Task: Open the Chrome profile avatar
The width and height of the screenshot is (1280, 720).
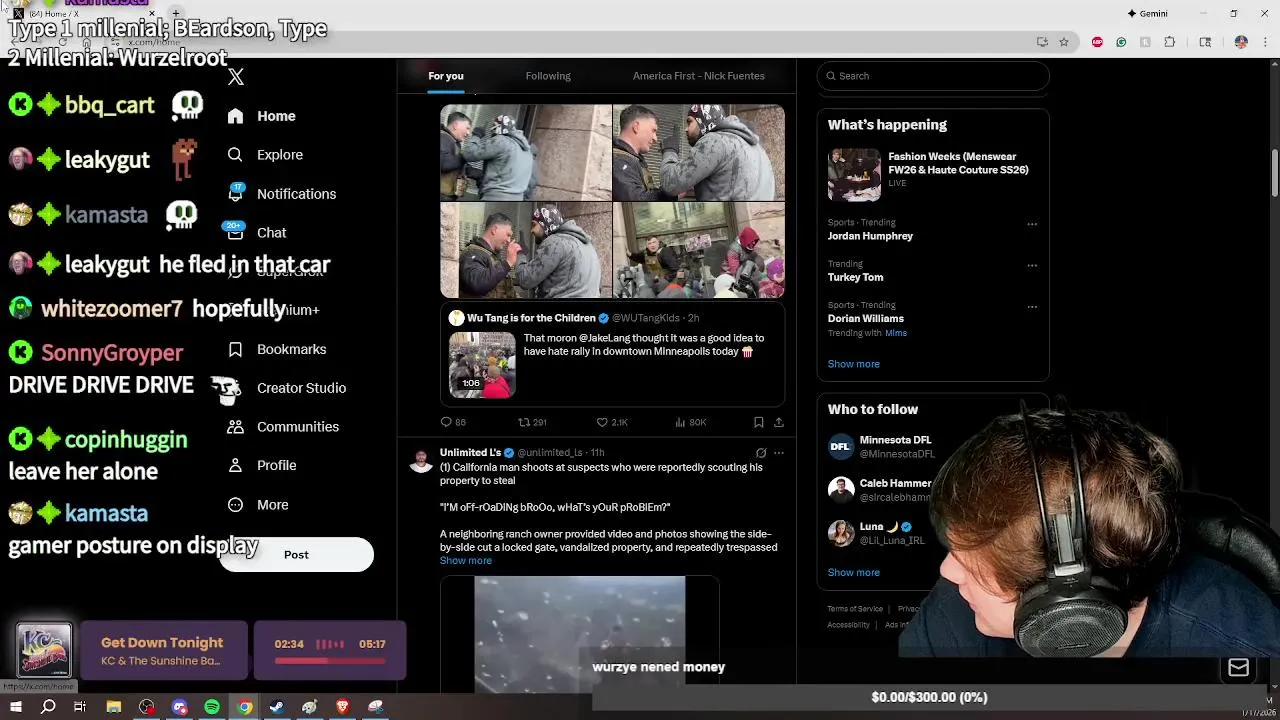Action: pyautogui.click(x=1241, y=42)
